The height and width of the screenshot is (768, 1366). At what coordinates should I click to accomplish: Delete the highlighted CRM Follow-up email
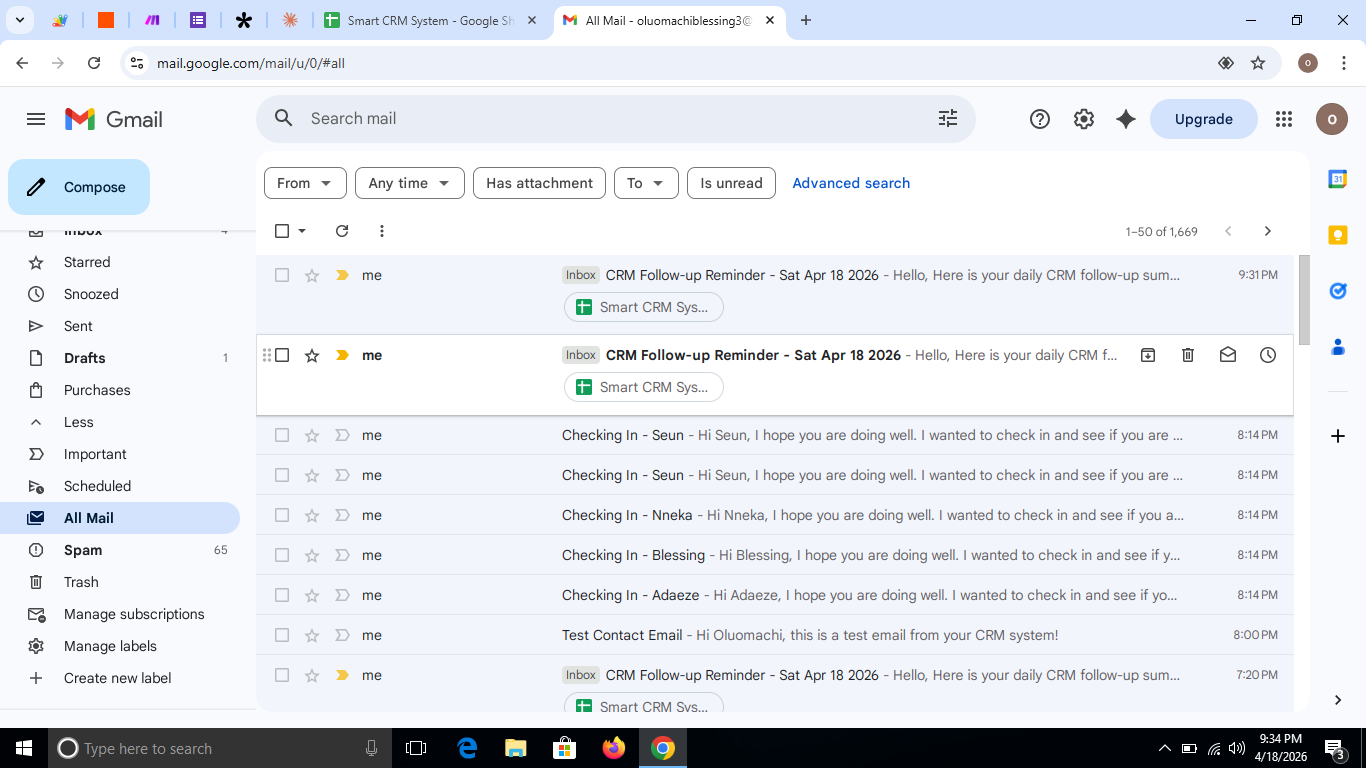click(1187, 355)
